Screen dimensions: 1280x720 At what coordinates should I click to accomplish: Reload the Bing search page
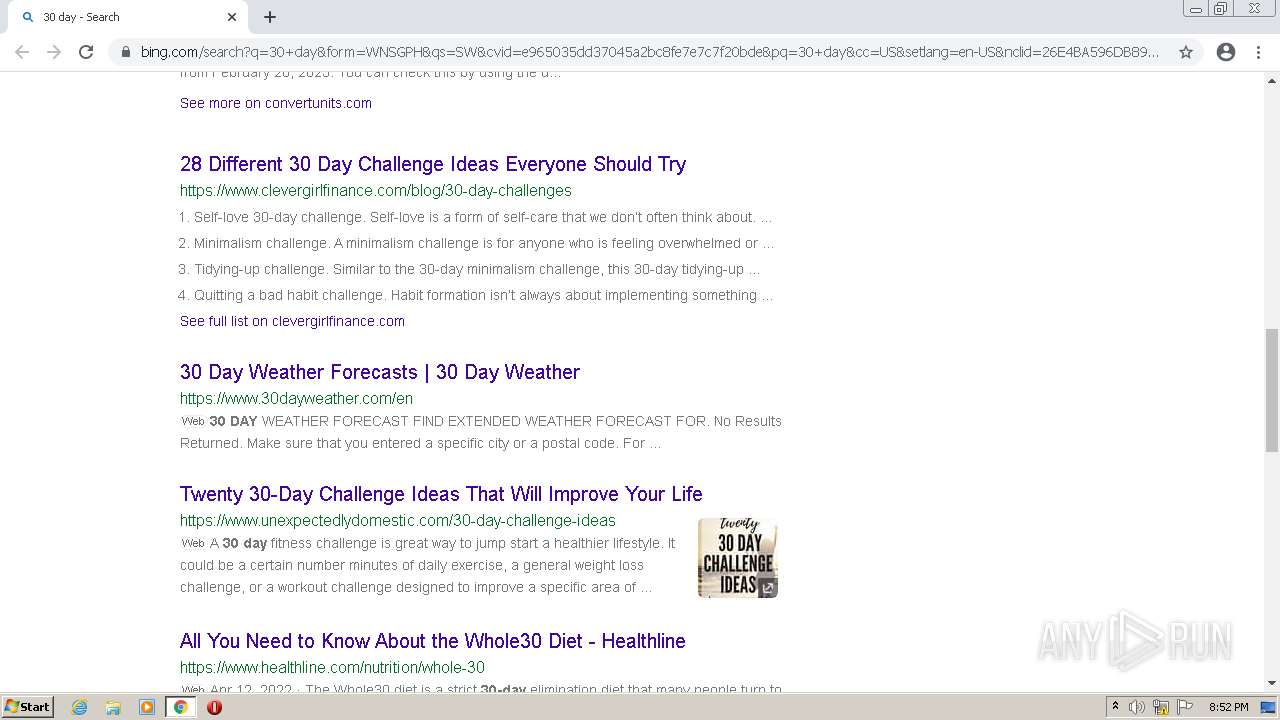(86, 52)
